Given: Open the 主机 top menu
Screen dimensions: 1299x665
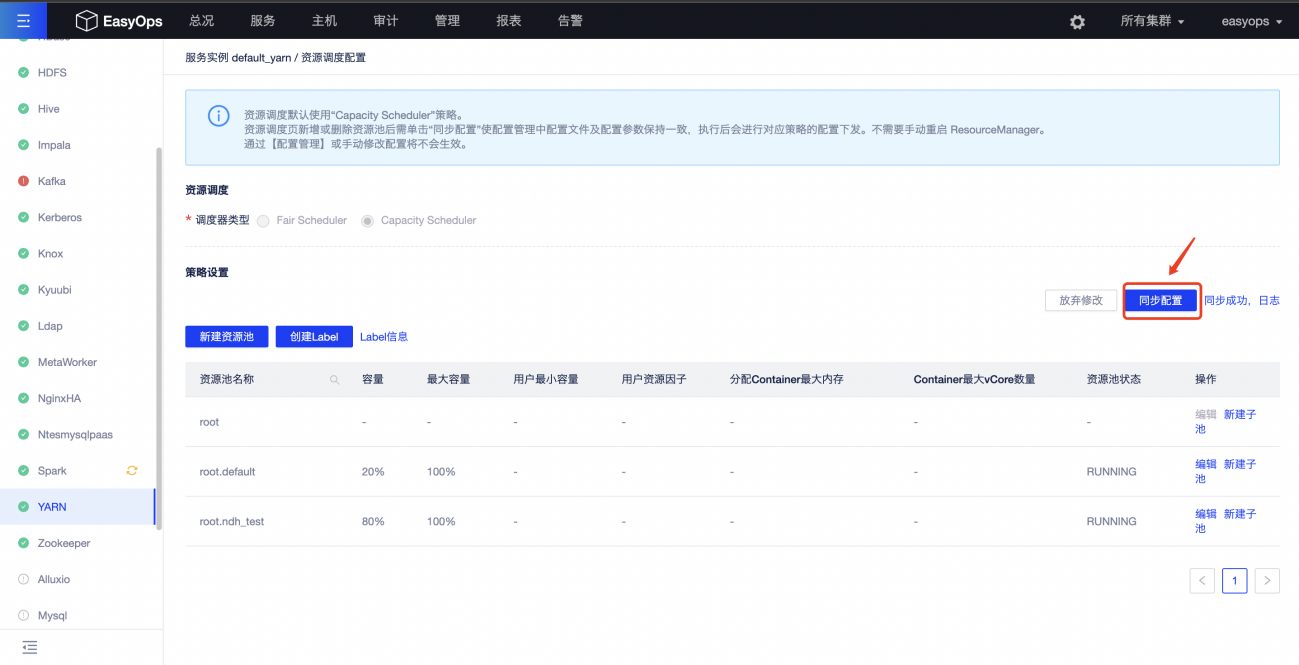Looking at the screenshot, I should [x=324, y=21].
